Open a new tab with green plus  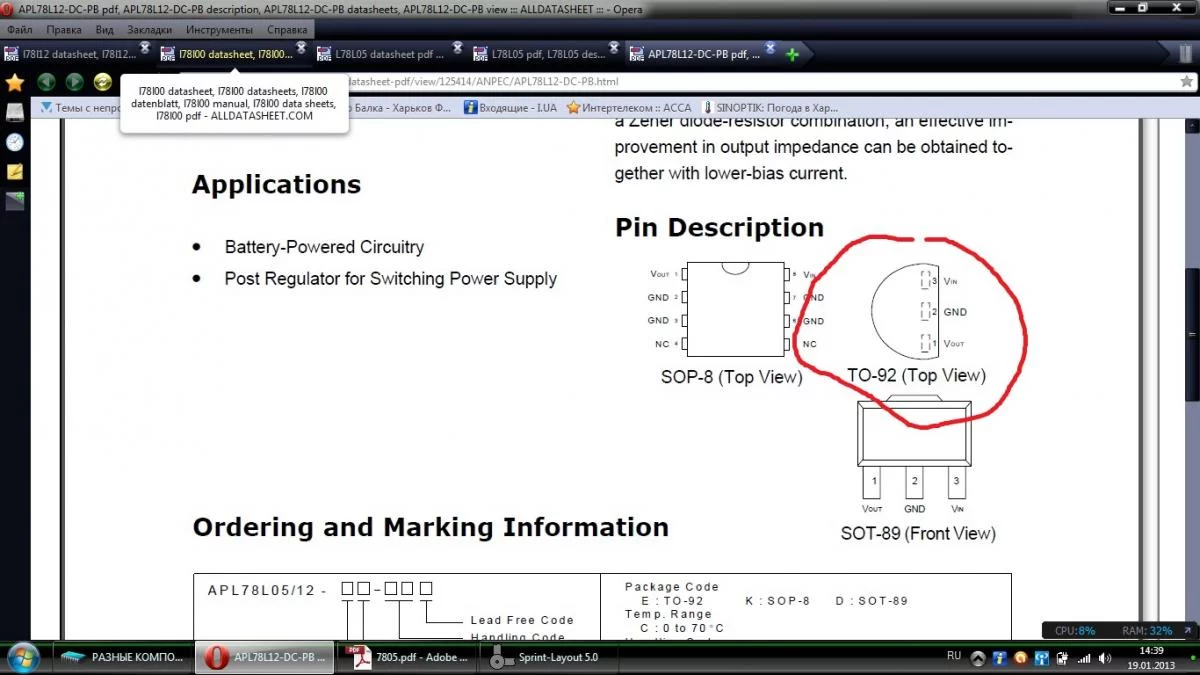tap(792, 54)
